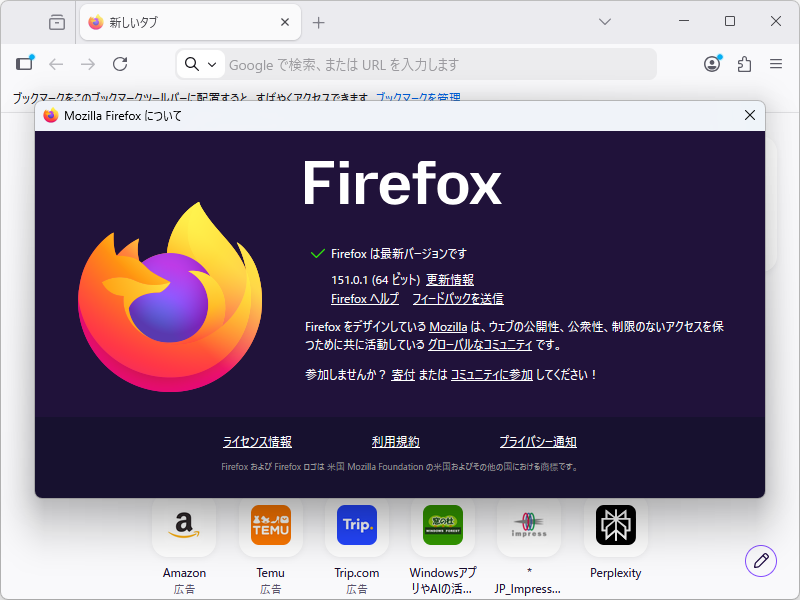The height and width of the screenshot is (600, 800).
Task: Click the Firefox は最新バージョンです status text
Action: tap(398, 254)
